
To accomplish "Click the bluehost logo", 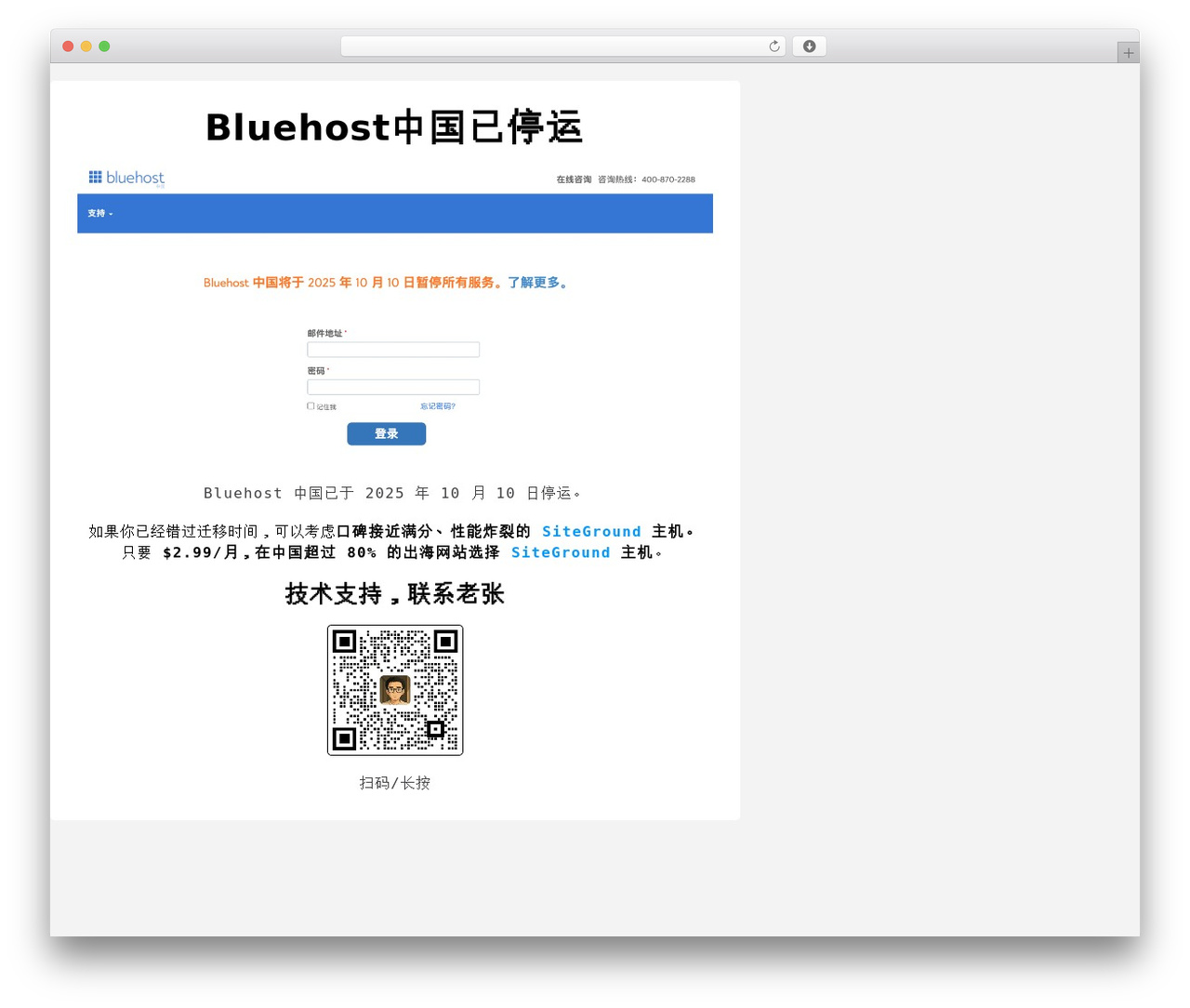I will pyautogui.click(x=126, y=178).
